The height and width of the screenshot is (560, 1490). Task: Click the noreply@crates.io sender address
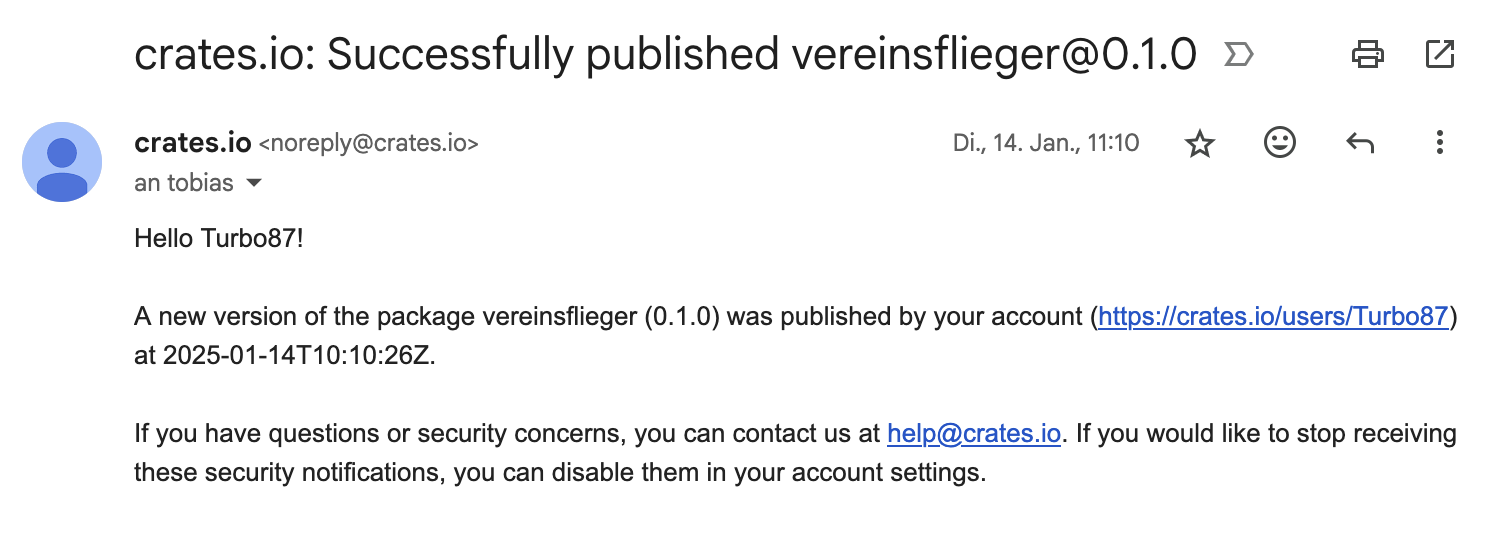click(369, 144)
